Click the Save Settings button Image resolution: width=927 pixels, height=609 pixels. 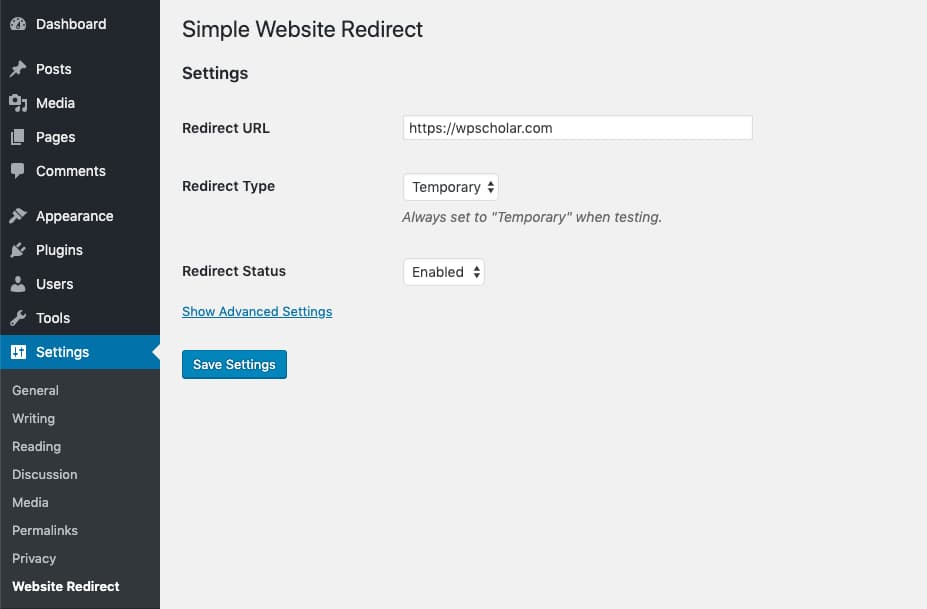coord(234,364)
